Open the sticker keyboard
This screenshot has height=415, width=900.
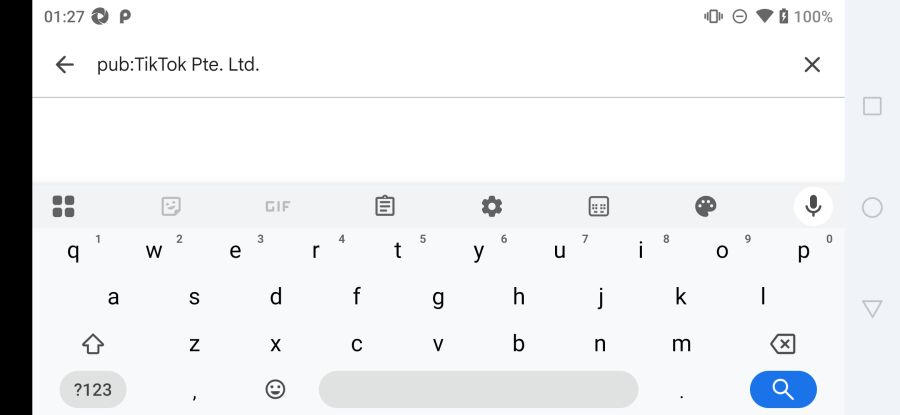click(x=171, y=207)
